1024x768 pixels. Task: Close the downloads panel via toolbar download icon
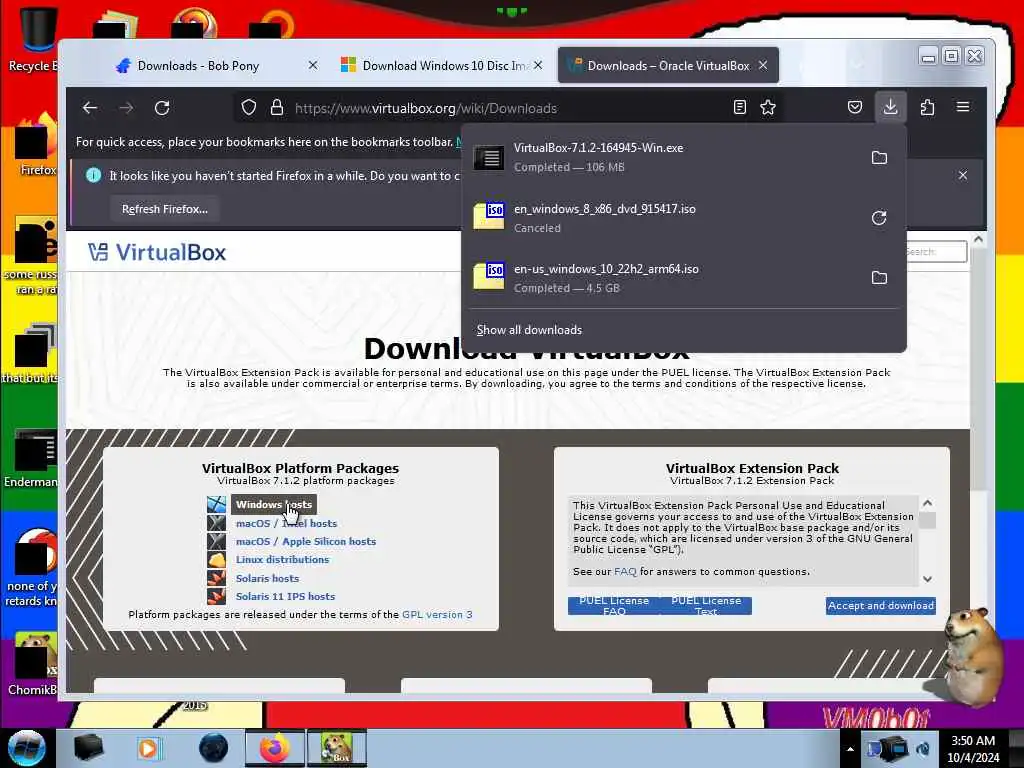890,107
